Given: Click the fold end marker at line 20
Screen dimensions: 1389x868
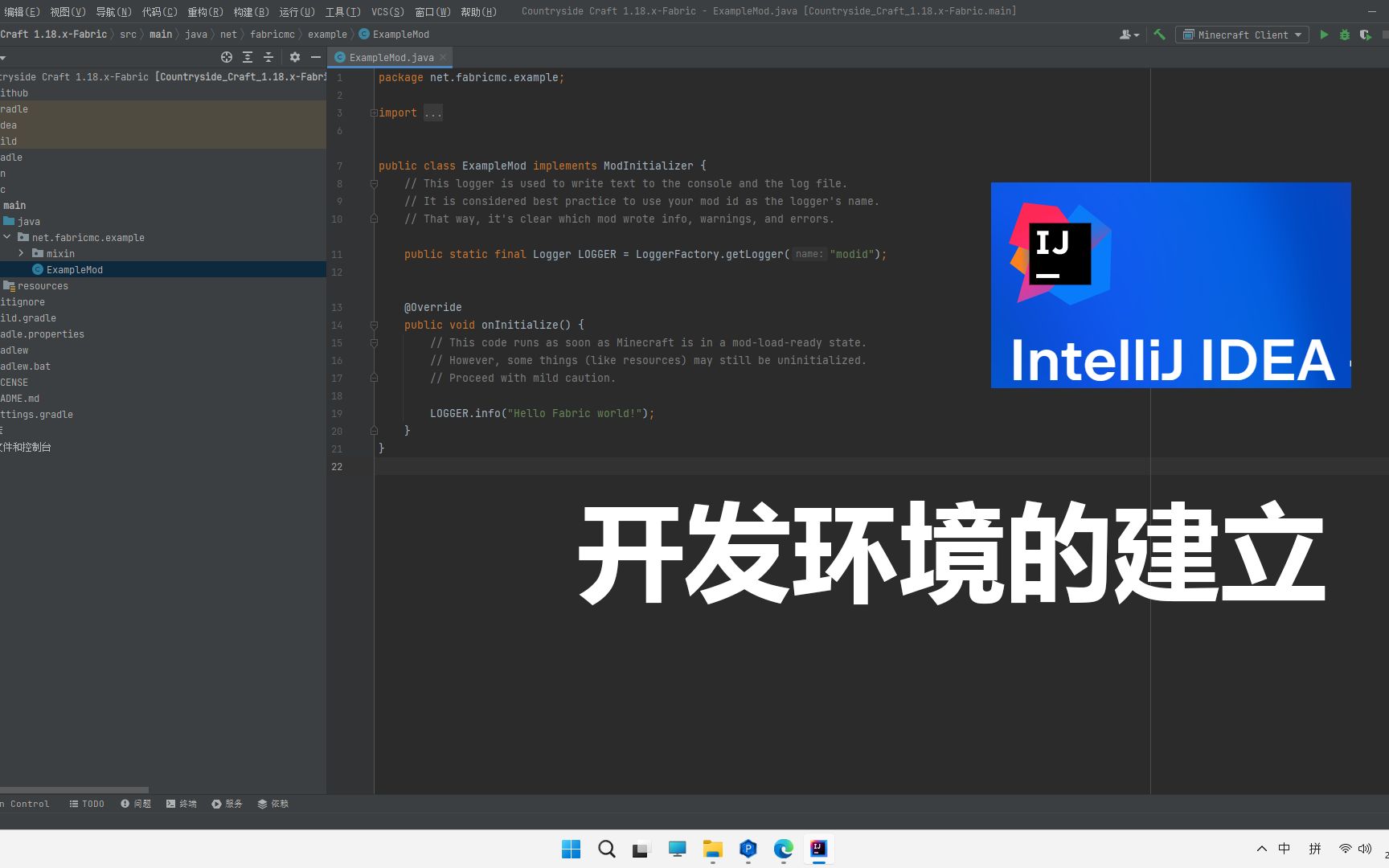Looking at the screenshot, I should coord(374,432).
